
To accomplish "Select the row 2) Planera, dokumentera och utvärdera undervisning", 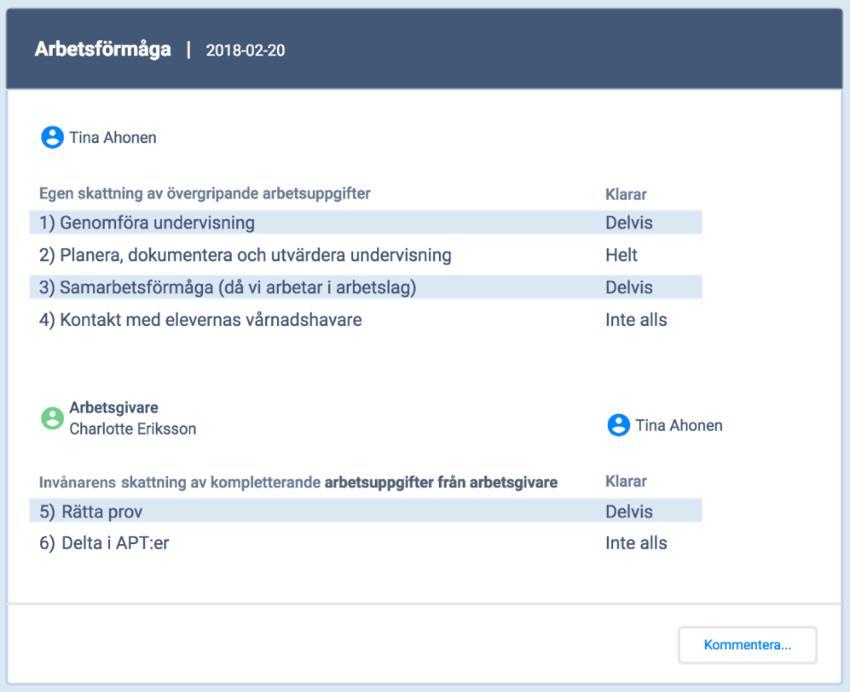I will click(x=365, y=255).
